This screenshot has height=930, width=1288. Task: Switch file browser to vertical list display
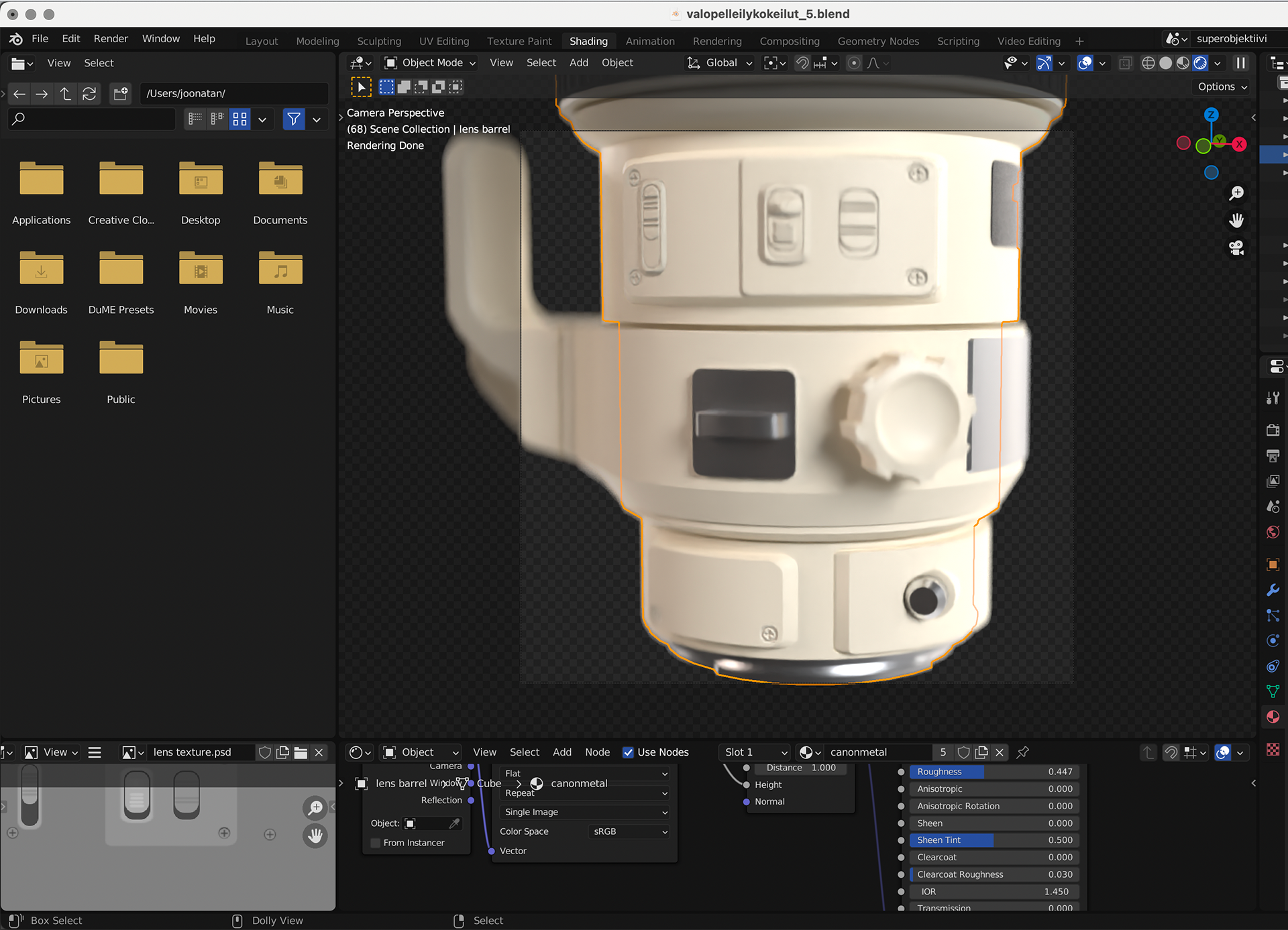click(195, 119)
